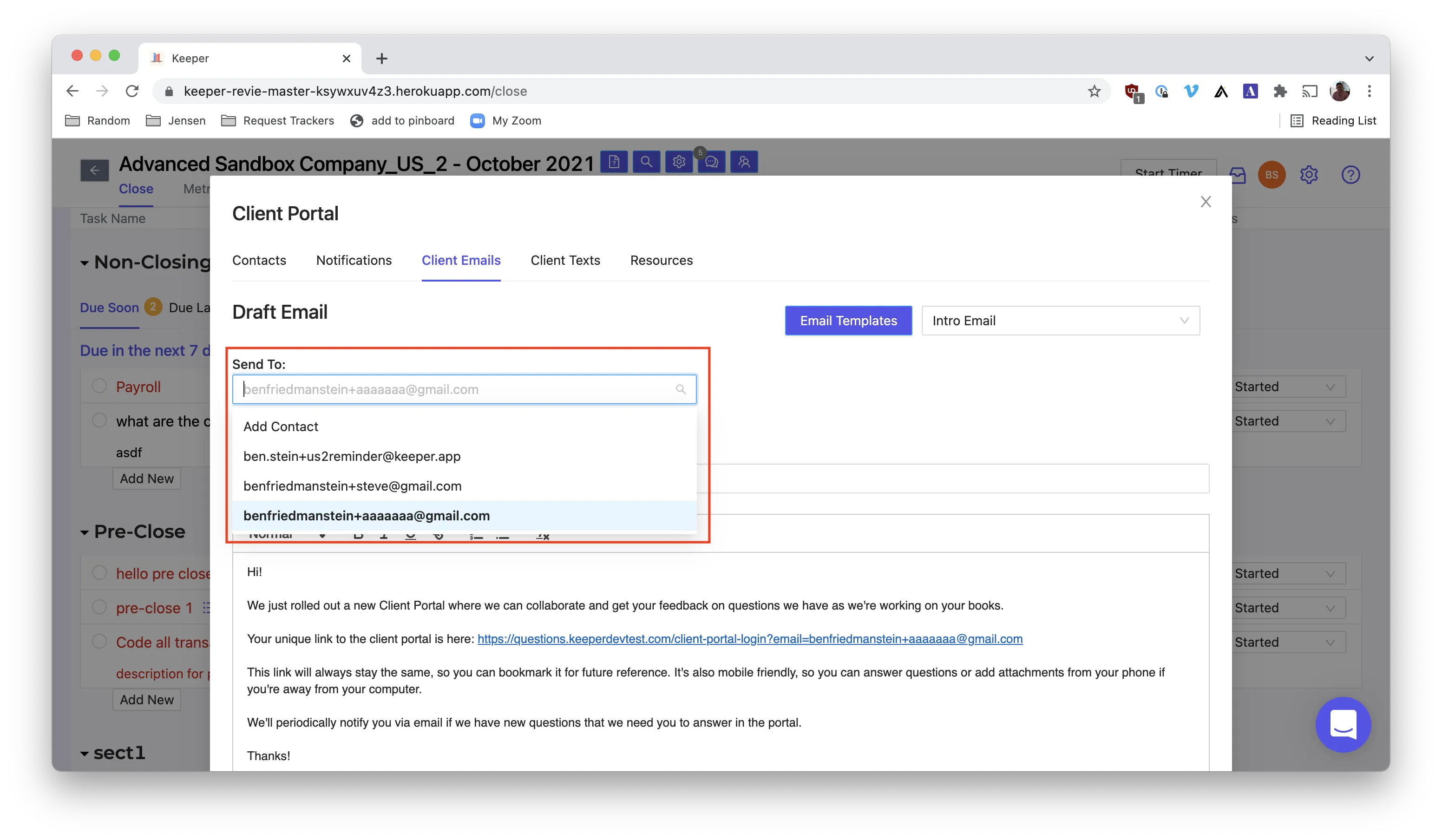Open the Chrome three-dot menu

pyautogui.click(x=1370, y=91)
